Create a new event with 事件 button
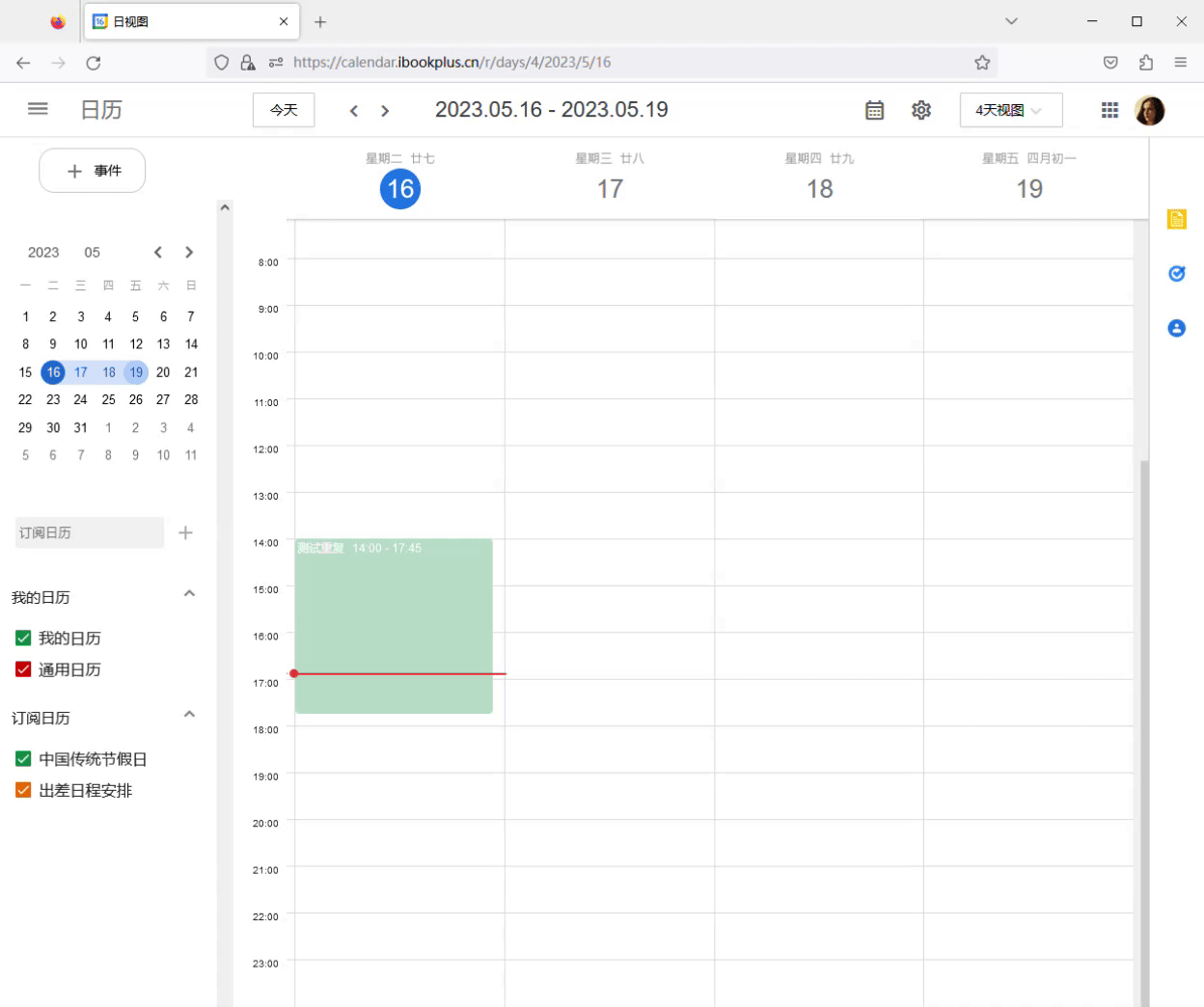The width and height of the screenshot is (1204, 1007). (92, 170)
